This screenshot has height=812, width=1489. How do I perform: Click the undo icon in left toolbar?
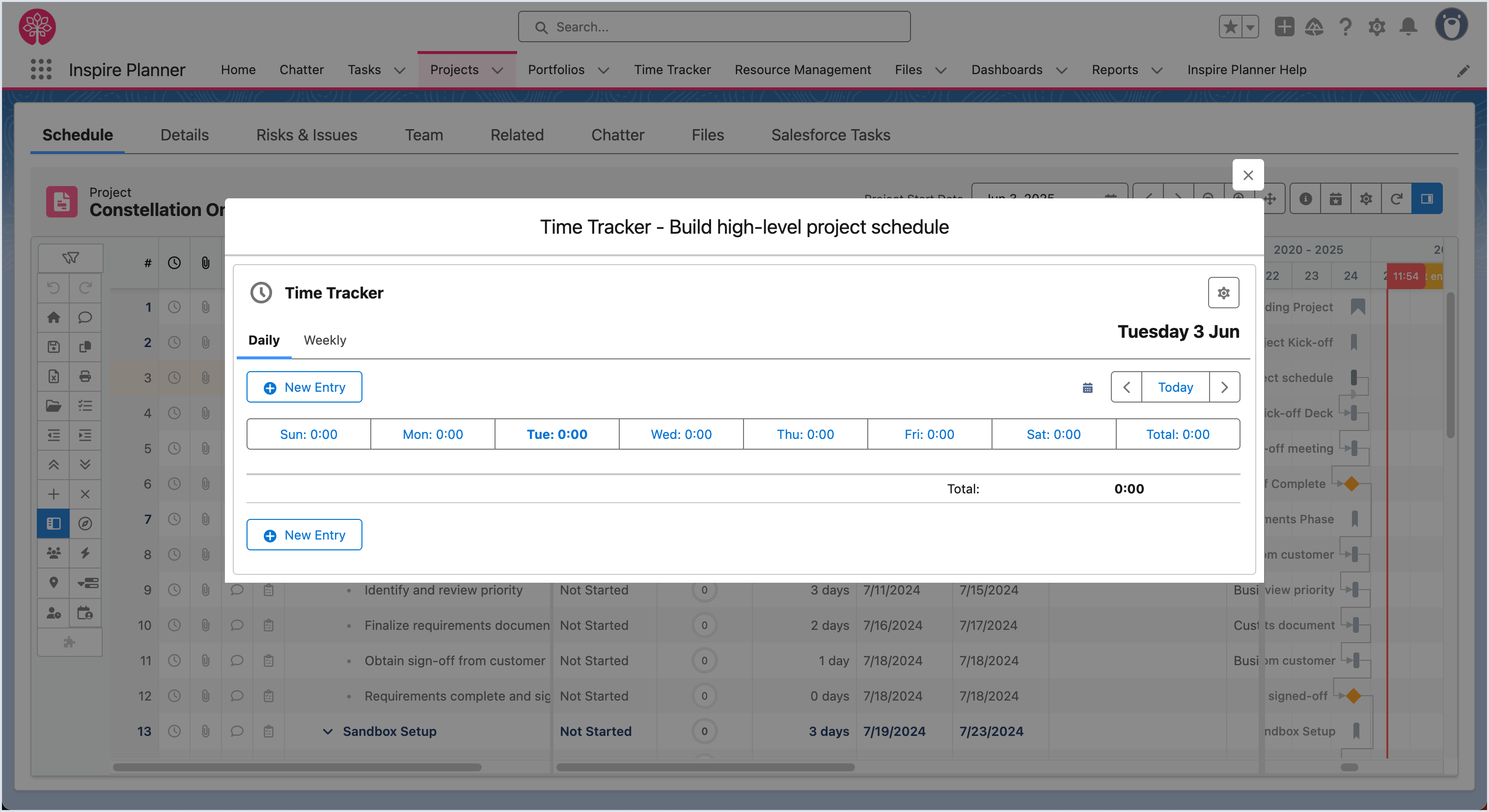pyautogui.click(x=54, y=287)
